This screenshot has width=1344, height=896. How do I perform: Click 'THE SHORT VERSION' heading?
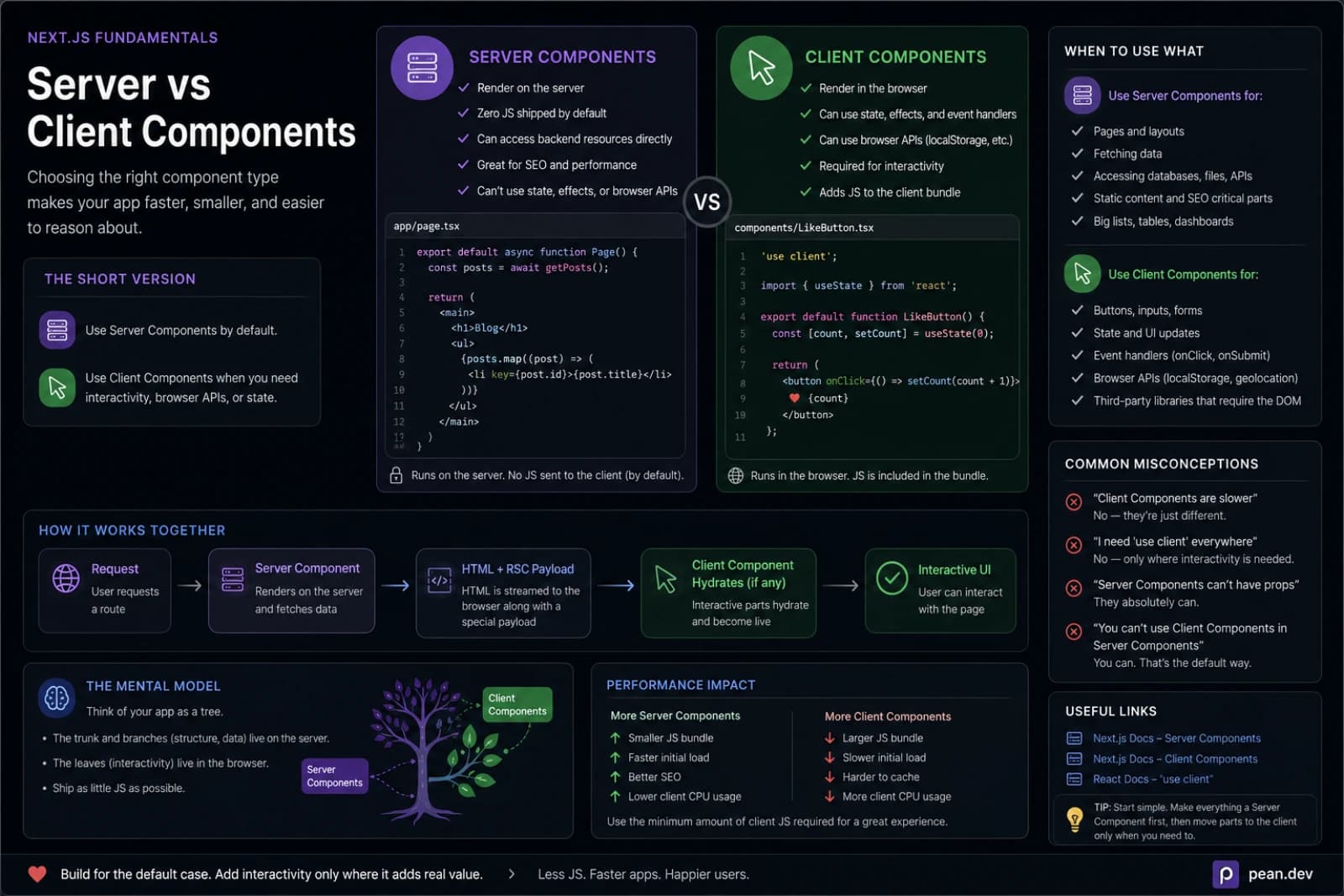(x=120, y=279)
